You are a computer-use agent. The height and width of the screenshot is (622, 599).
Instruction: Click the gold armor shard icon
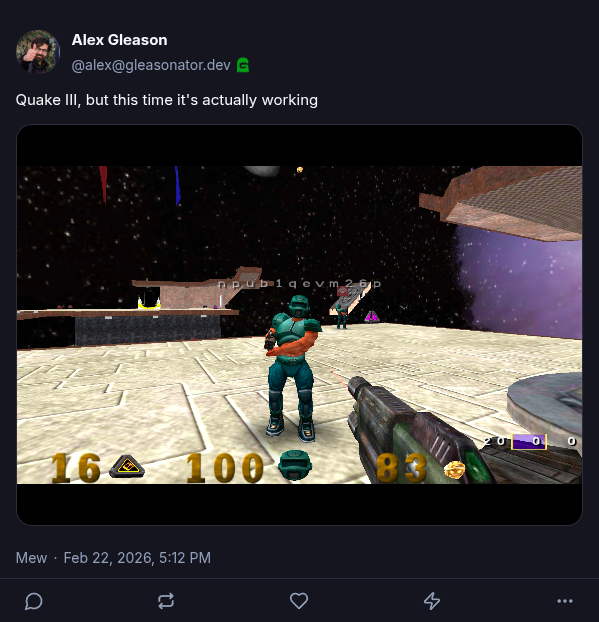[454, 470]
